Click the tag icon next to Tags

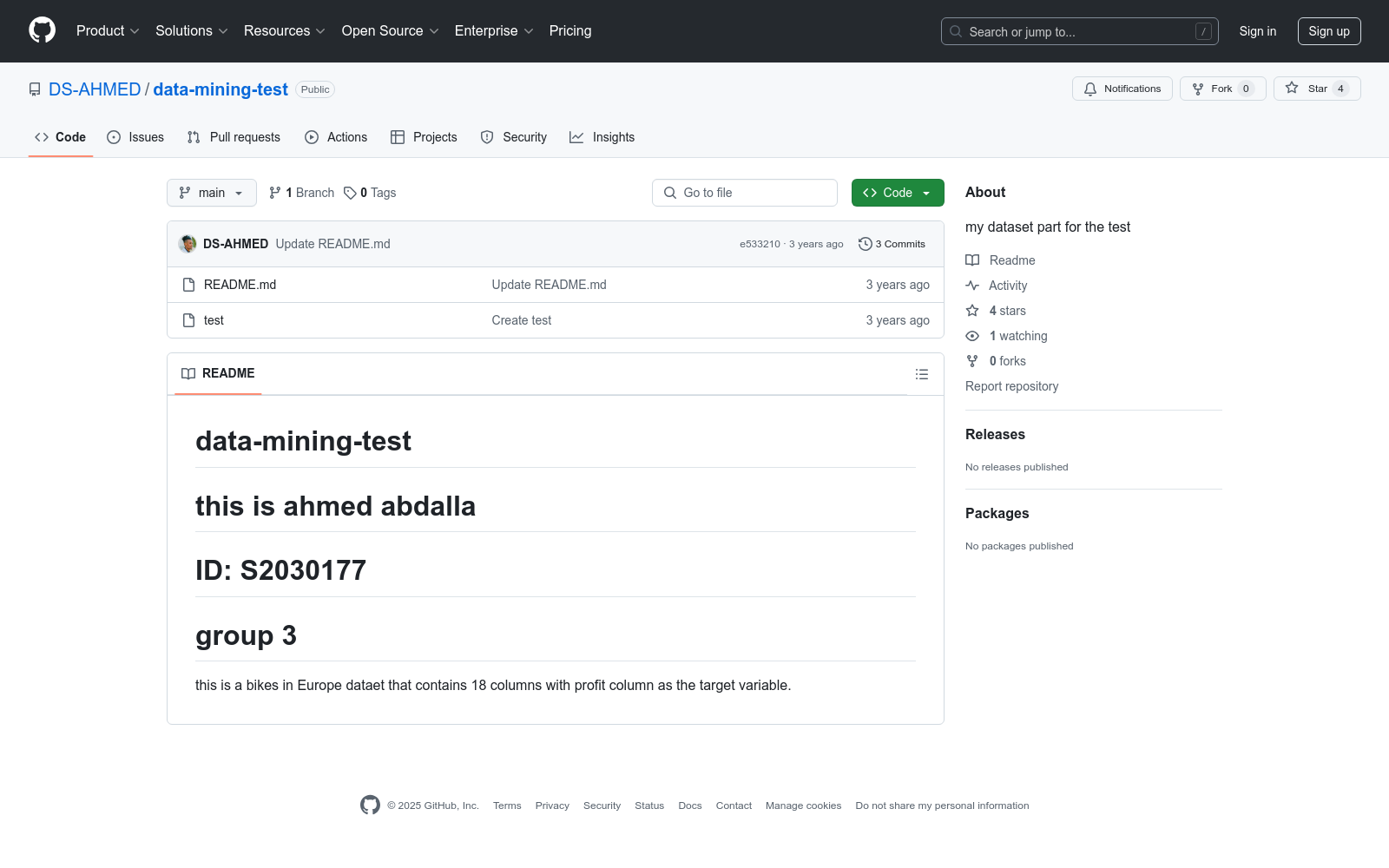[x=350, y=193]
